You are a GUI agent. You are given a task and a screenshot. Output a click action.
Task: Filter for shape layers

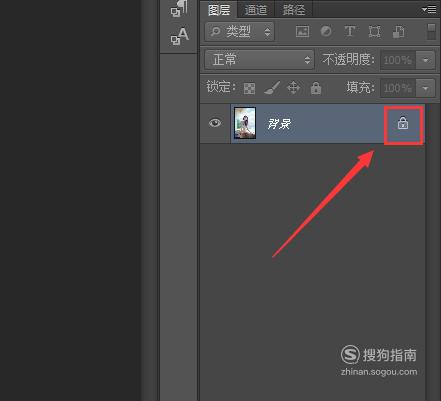click(x=374, y=32)
